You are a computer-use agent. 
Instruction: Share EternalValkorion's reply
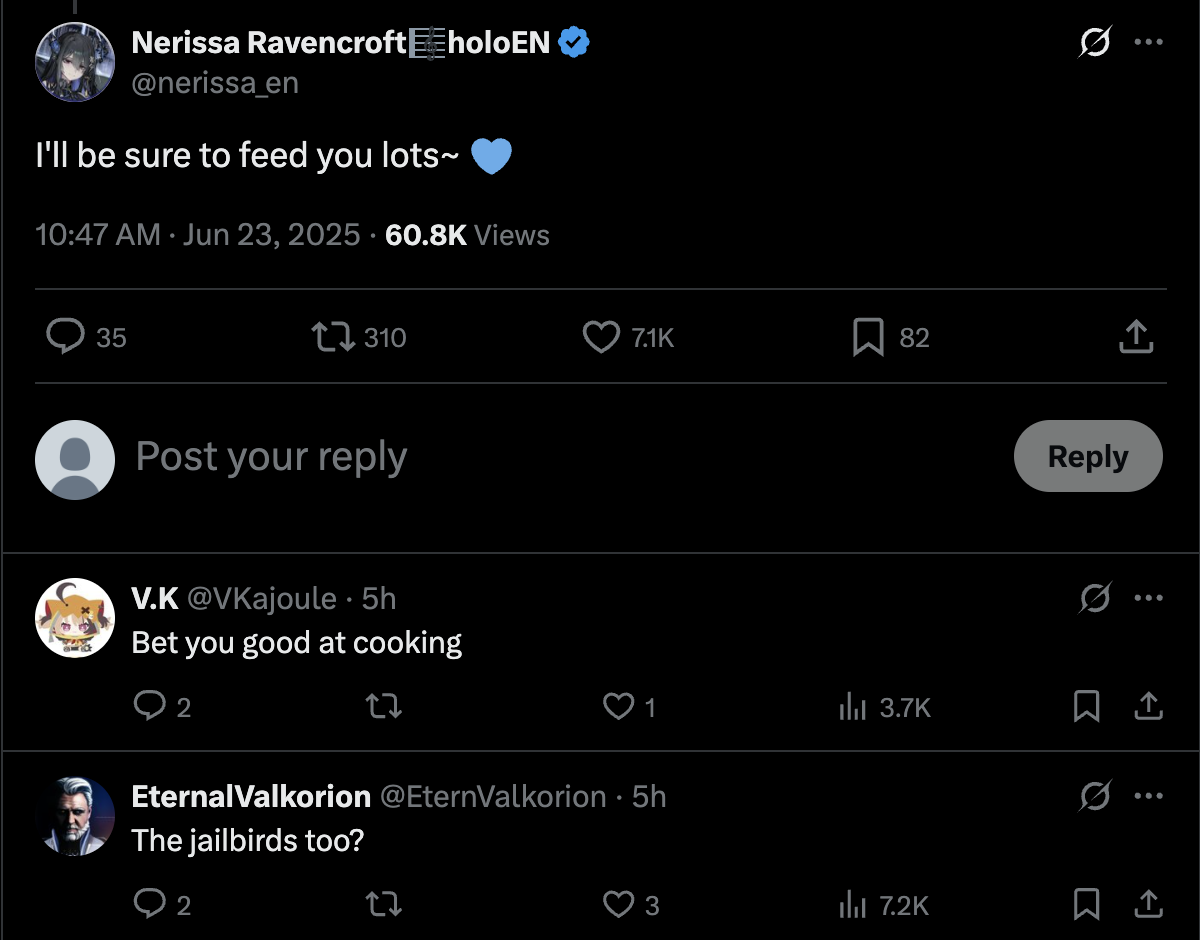click(x=1149, y=905)
